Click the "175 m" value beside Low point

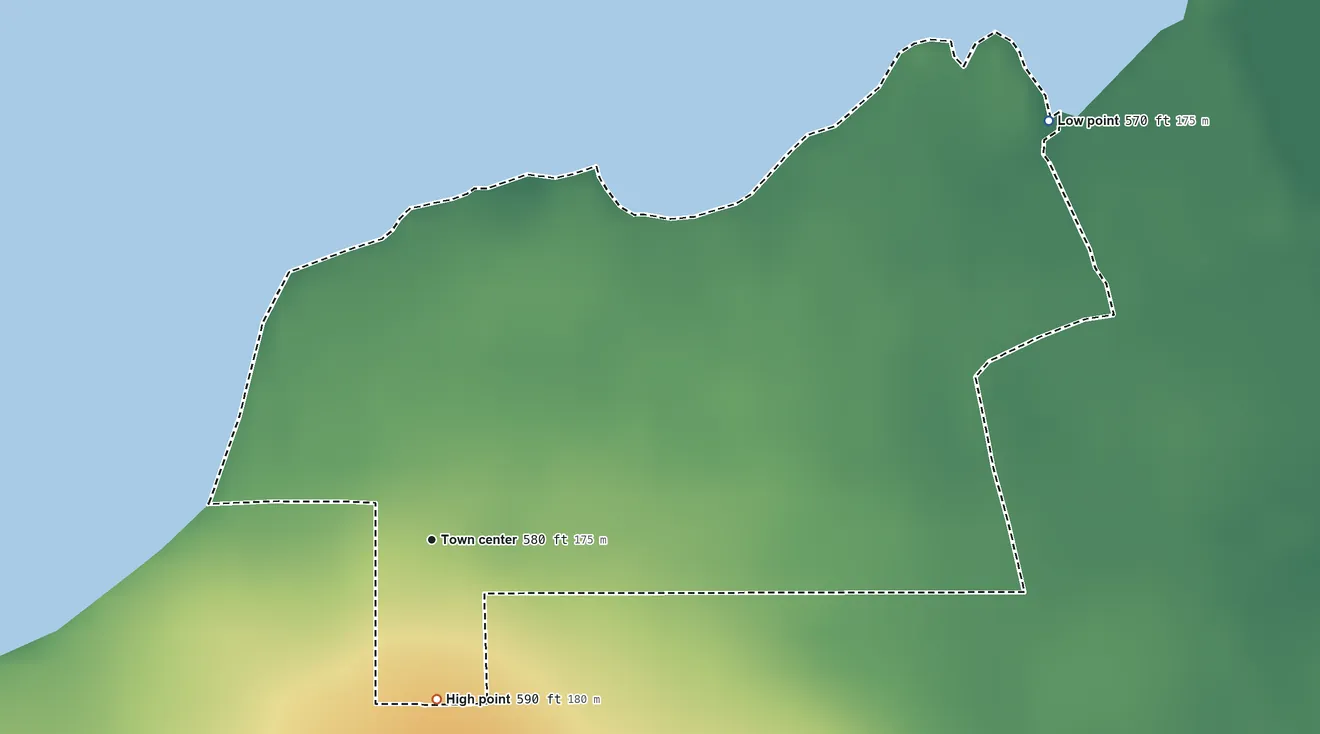(1192, 121)
